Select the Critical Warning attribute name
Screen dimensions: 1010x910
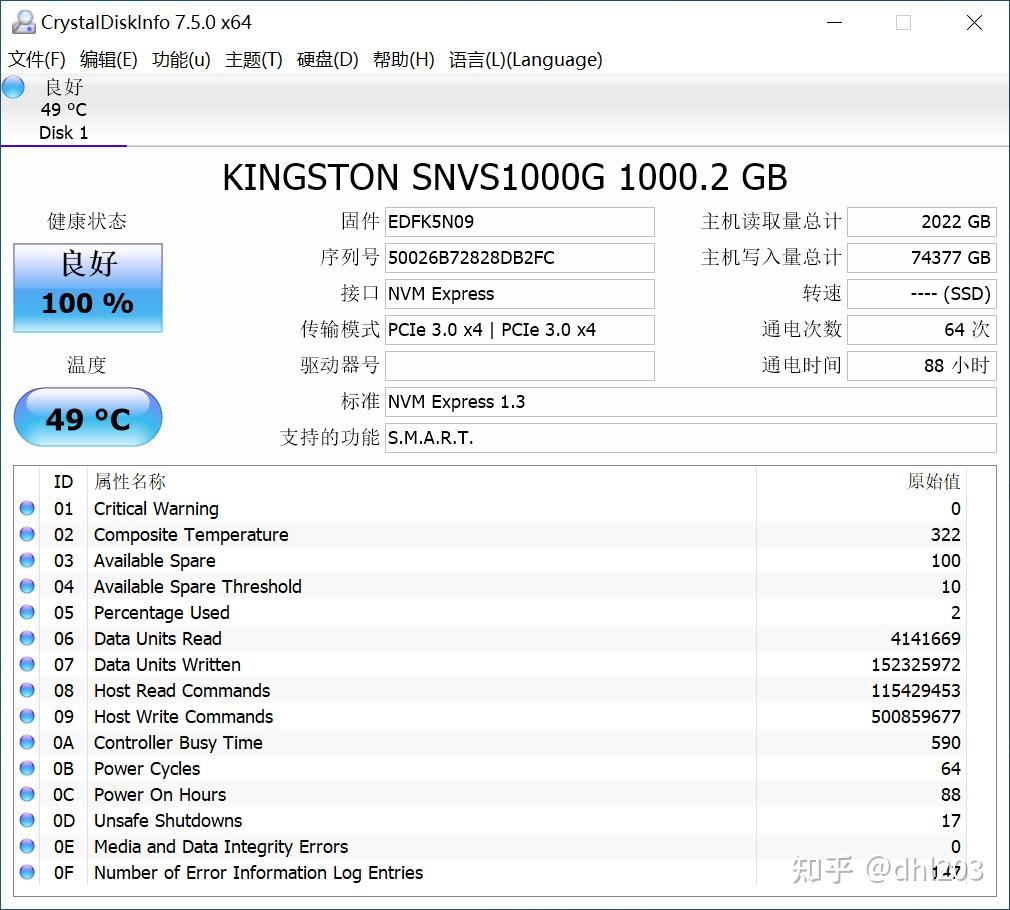pyautogui.click(x=157, y=509)
